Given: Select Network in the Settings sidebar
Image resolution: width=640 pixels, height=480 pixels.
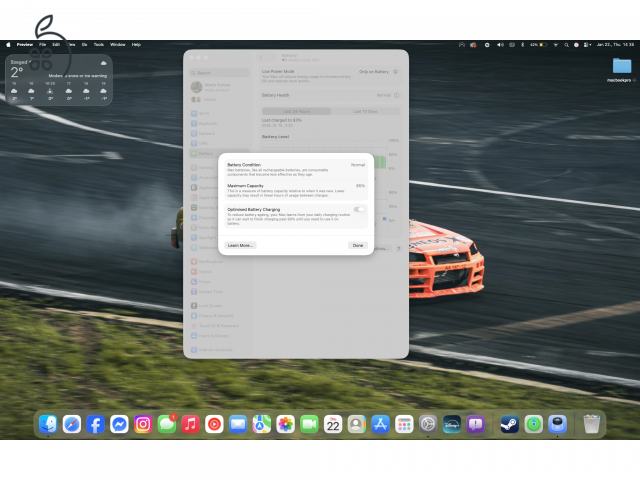Looking at the screenshot, I should (x=220, y=133).
